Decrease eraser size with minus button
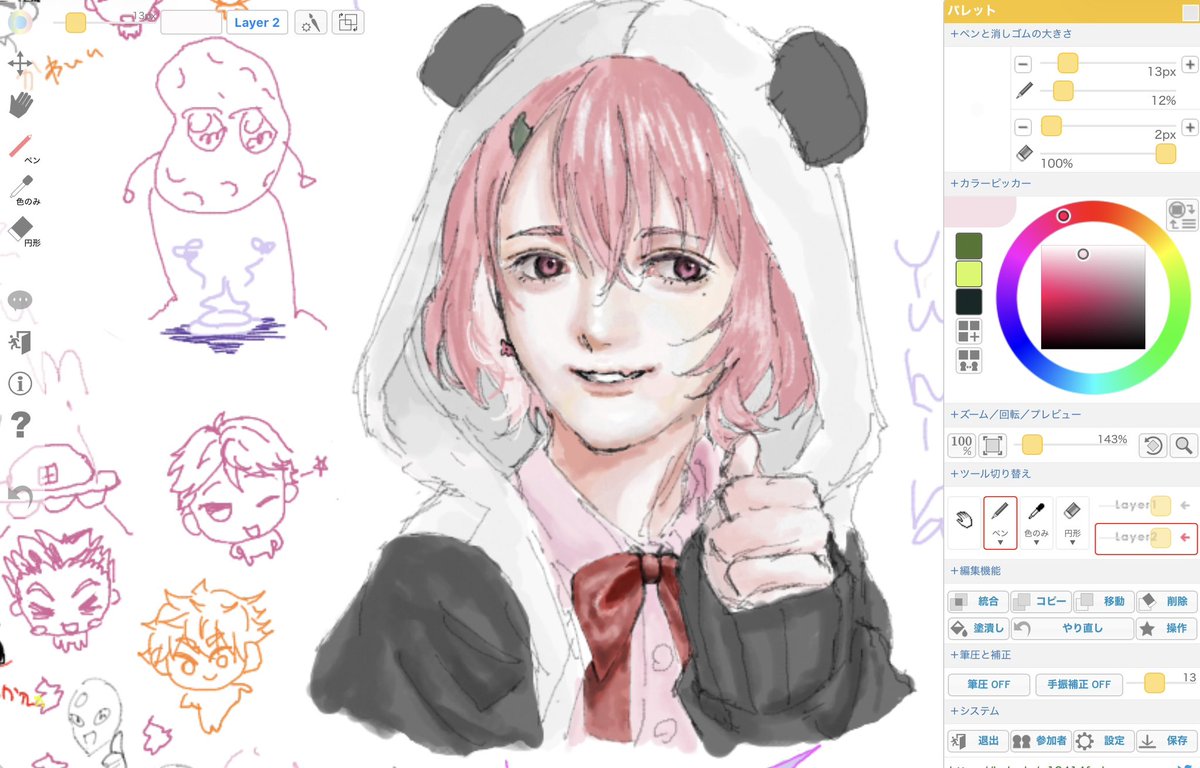This screenshot has width=1200, height=768. pos(1023,127)
